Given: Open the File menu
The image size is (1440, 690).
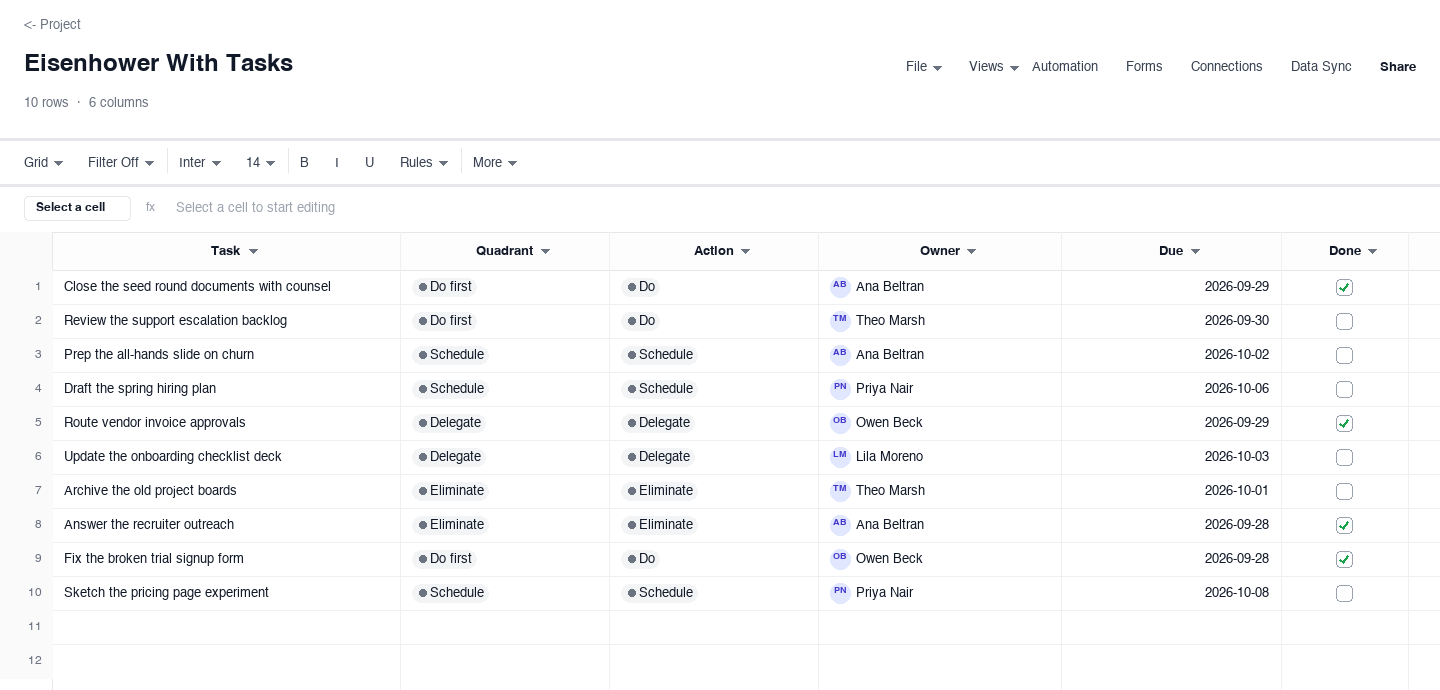Looking at the screenshot, I should point(924,67).
